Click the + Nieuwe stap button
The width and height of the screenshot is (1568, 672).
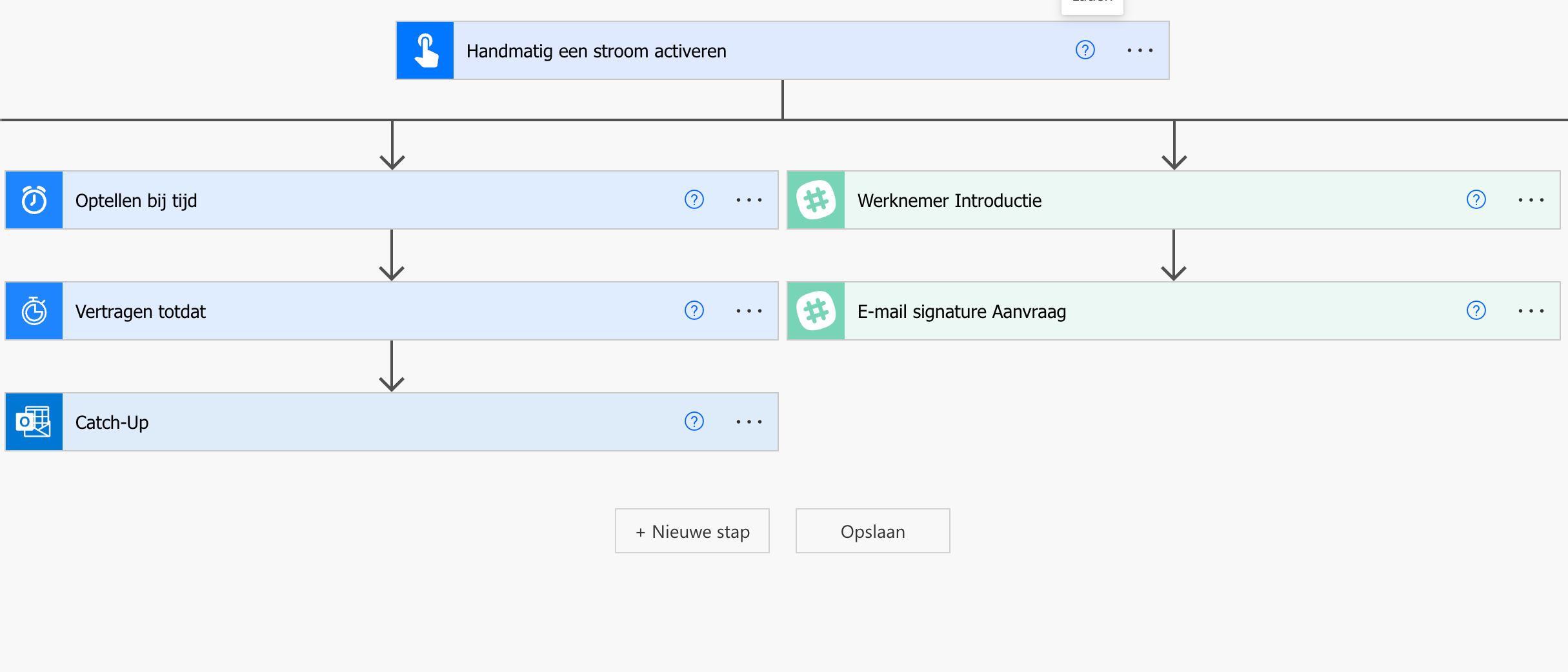tap(692, 531)
